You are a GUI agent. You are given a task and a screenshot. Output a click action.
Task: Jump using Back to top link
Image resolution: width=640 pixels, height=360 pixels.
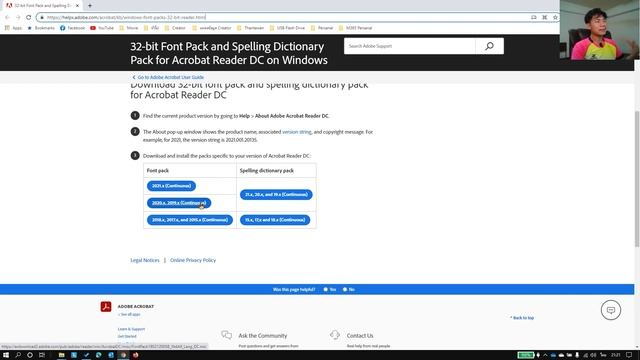pyautogui.click(x=522, y=318)
